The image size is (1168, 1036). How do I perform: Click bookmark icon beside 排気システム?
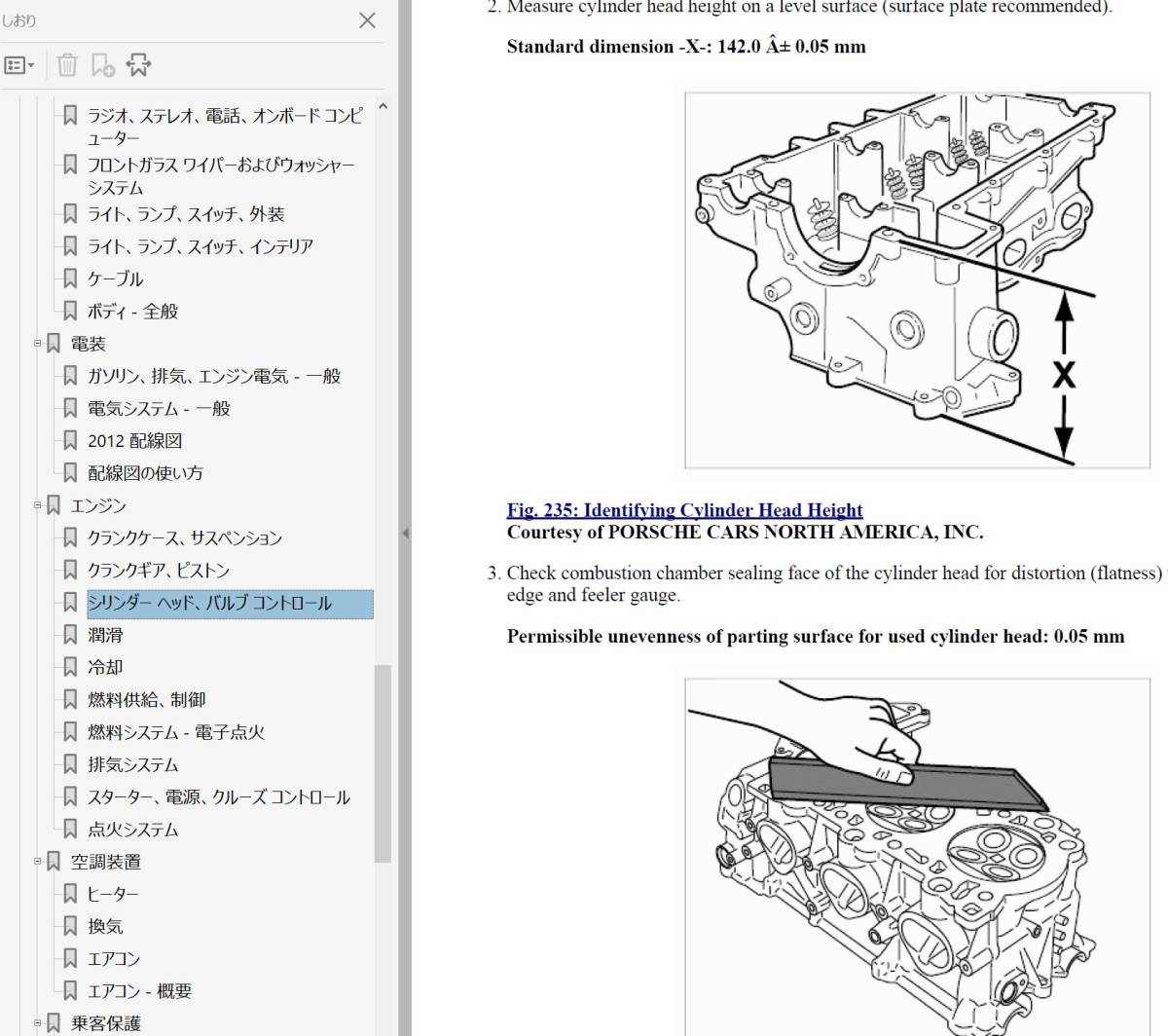click(x=70, y=764)
